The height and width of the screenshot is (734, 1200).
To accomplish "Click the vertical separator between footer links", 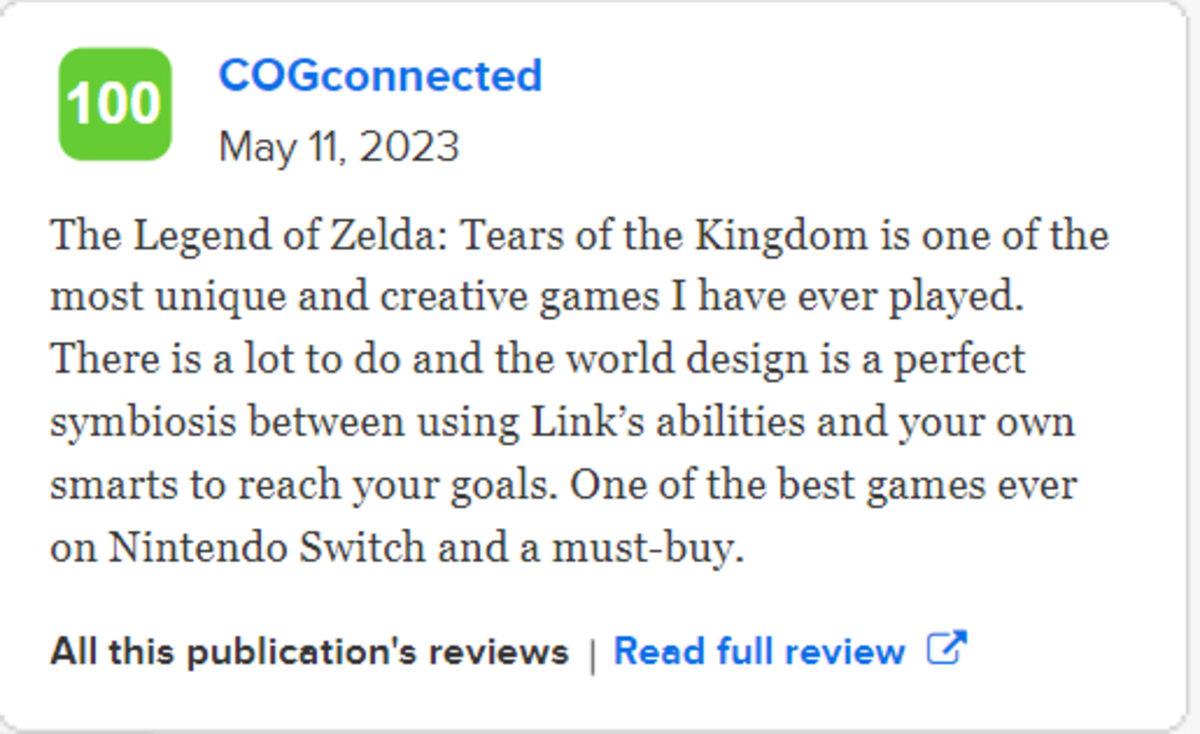I will (592, 655).
